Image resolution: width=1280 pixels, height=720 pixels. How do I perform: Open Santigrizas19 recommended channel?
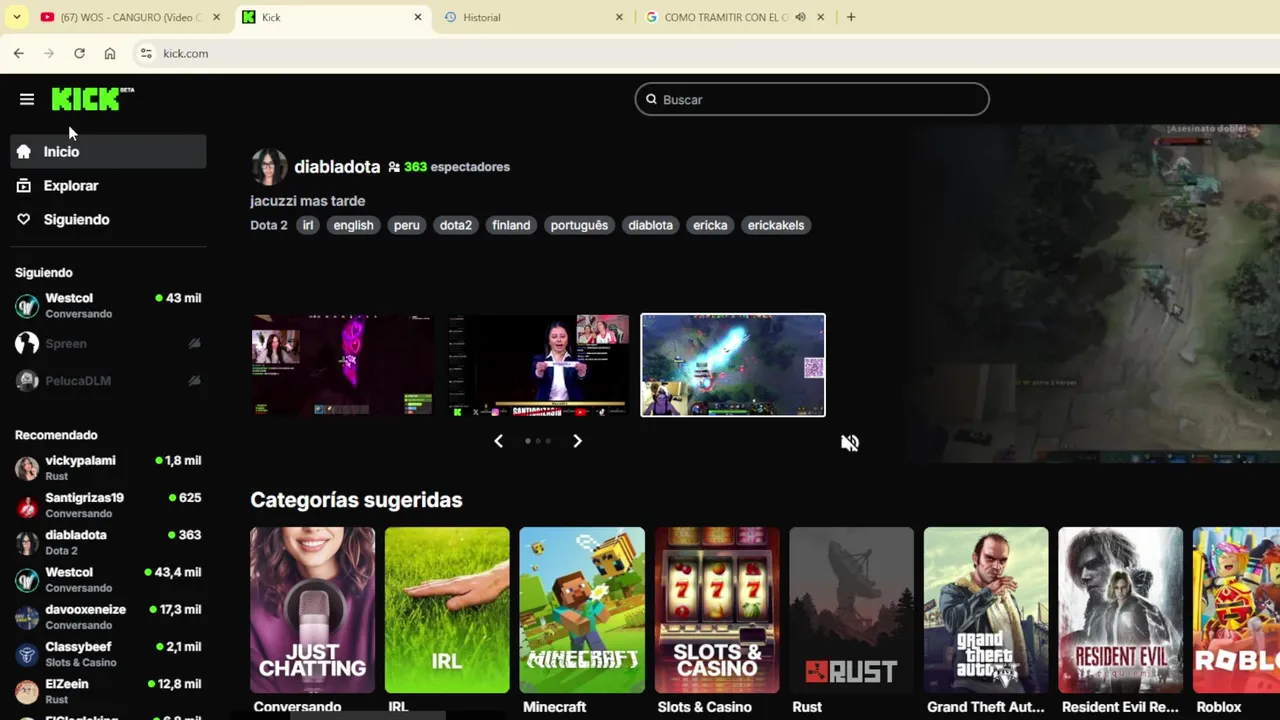(x=108, y=505)
